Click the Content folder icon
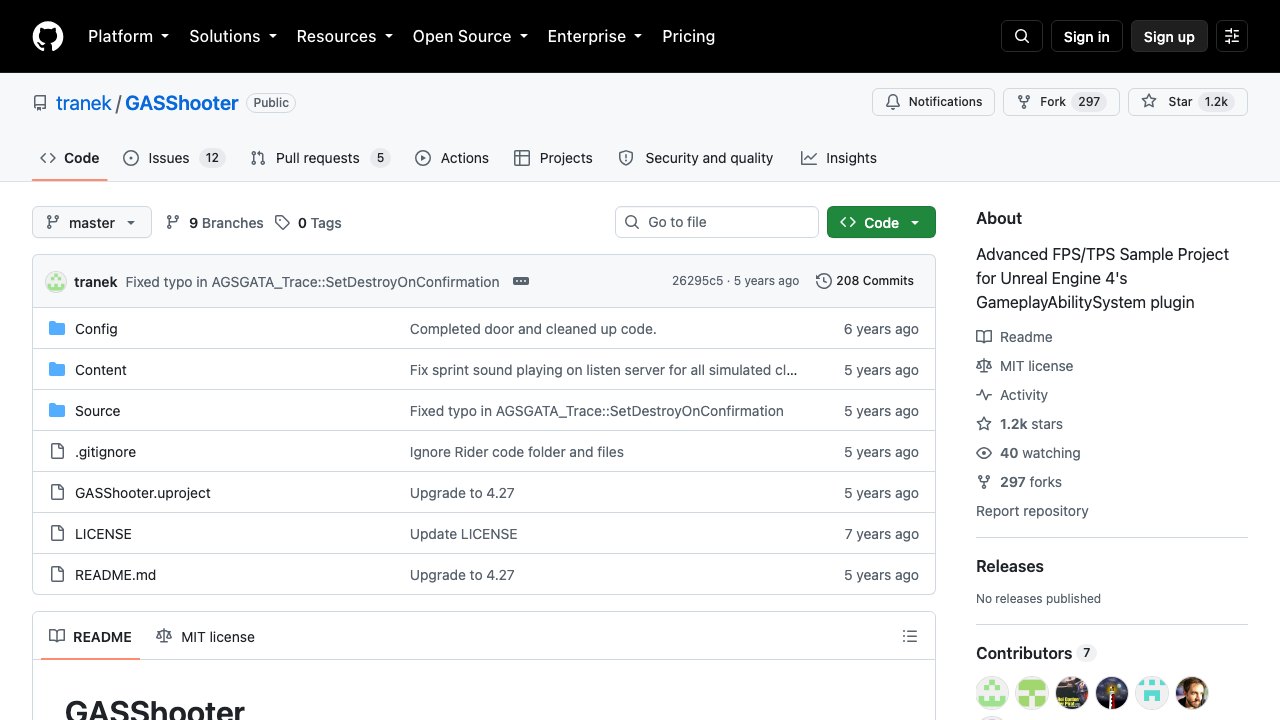Viewport: 1280px width, 720px height. 57,370
